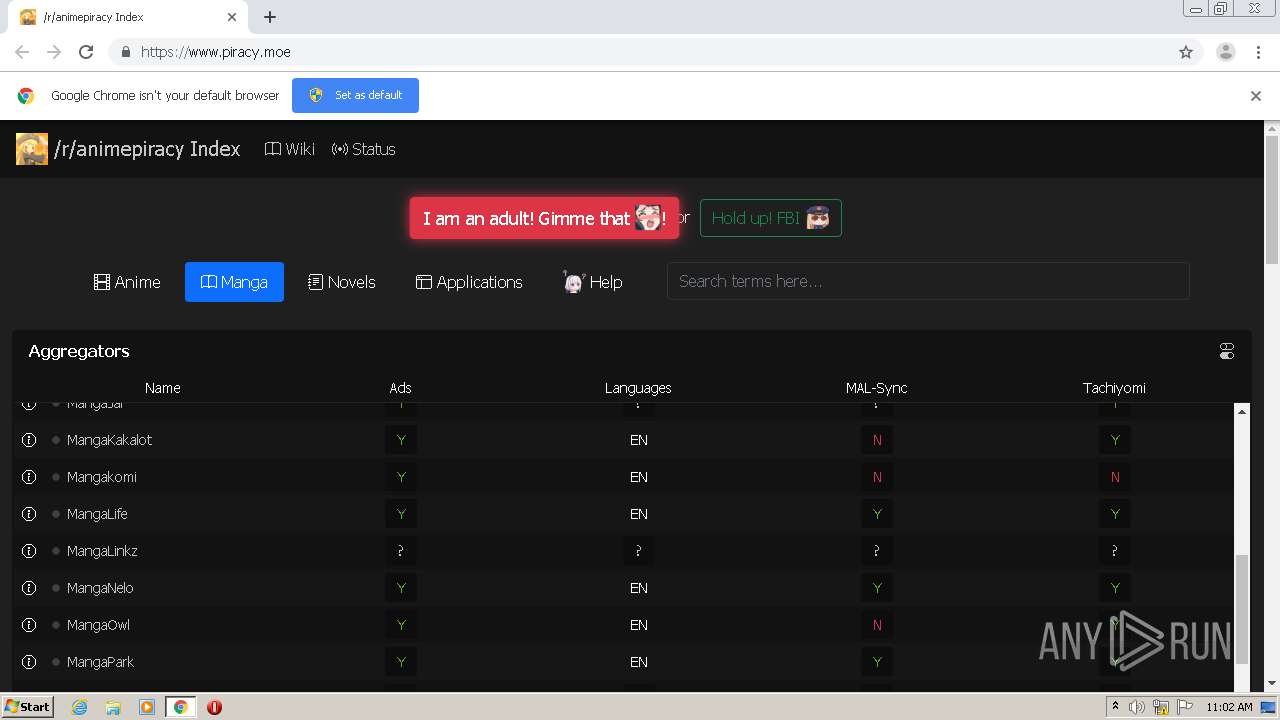Viewport: 1280px width, 720px height.
Task: Sort by Tachiyomi column header
Action: point(1114,388)
